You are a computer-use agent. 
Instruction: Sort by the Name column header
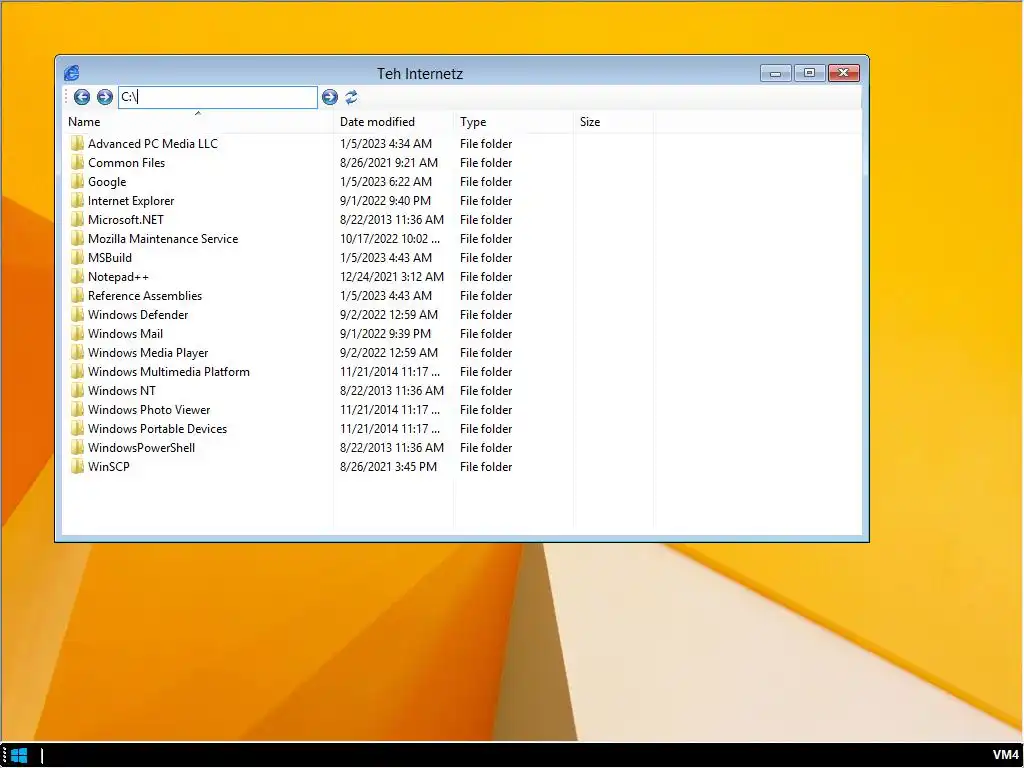coord(200,121)
